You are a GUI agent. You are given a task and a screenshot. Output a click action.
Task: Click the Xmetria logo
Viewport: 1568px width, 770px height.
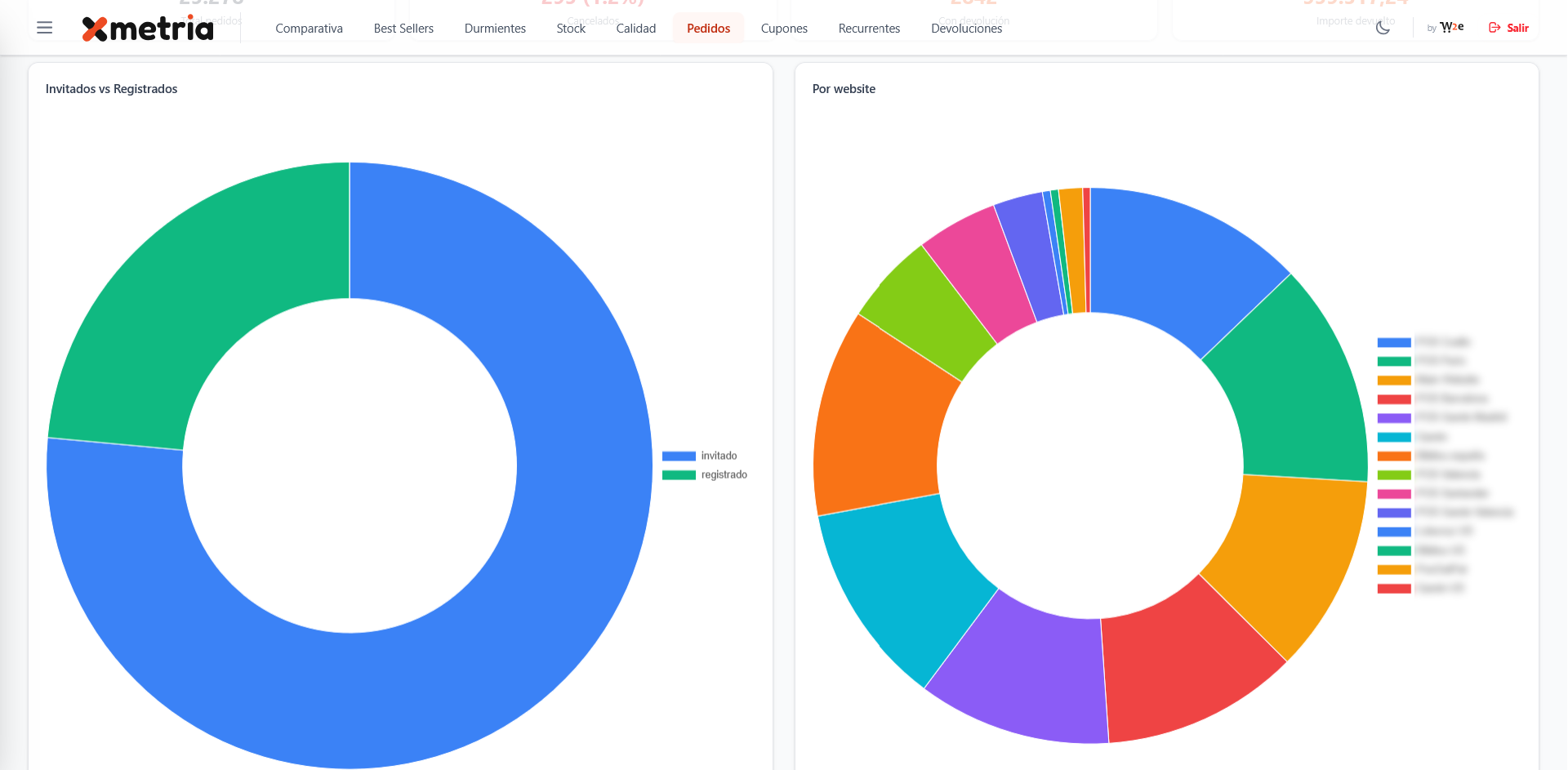point(148,29)
